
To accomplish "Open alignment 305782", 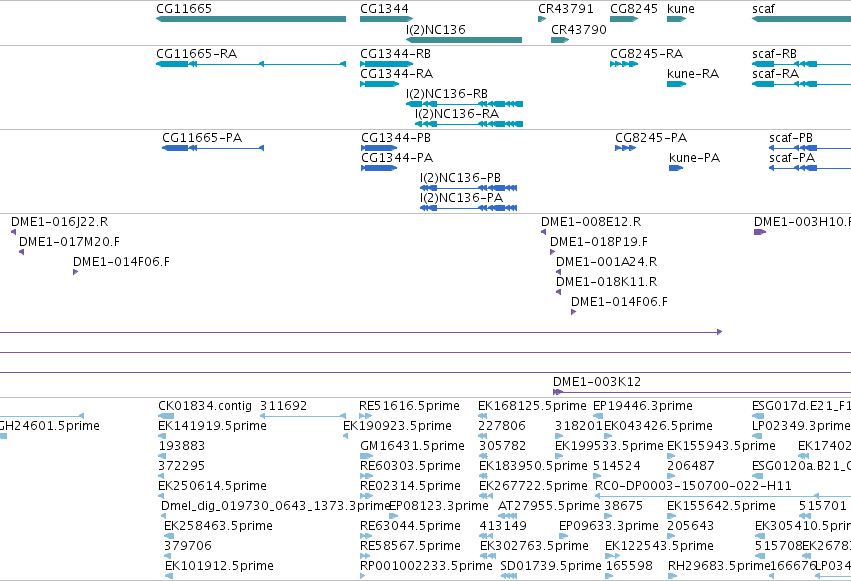I will coord(503,446).
